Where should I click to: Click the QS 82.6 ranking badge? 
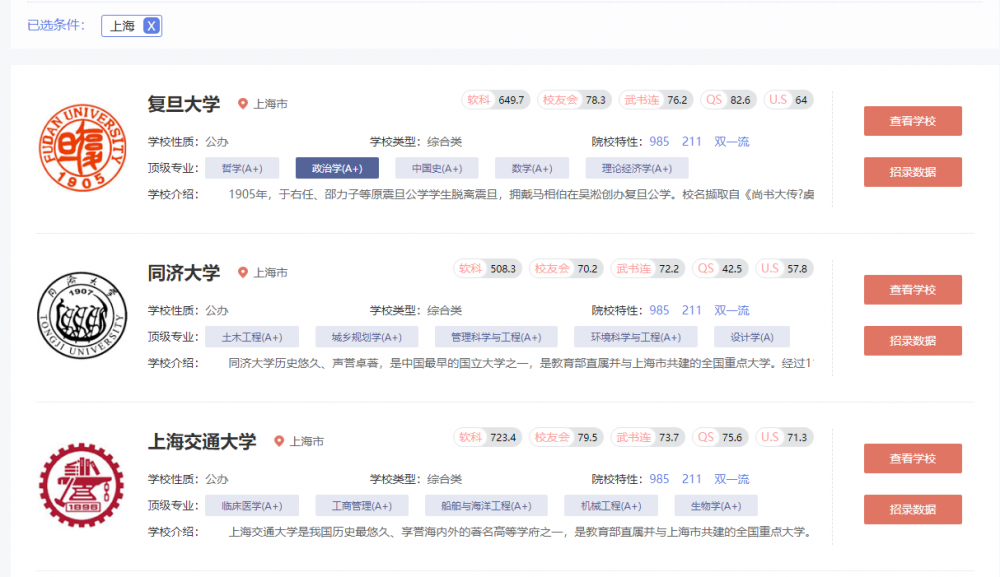coord(728,100)
